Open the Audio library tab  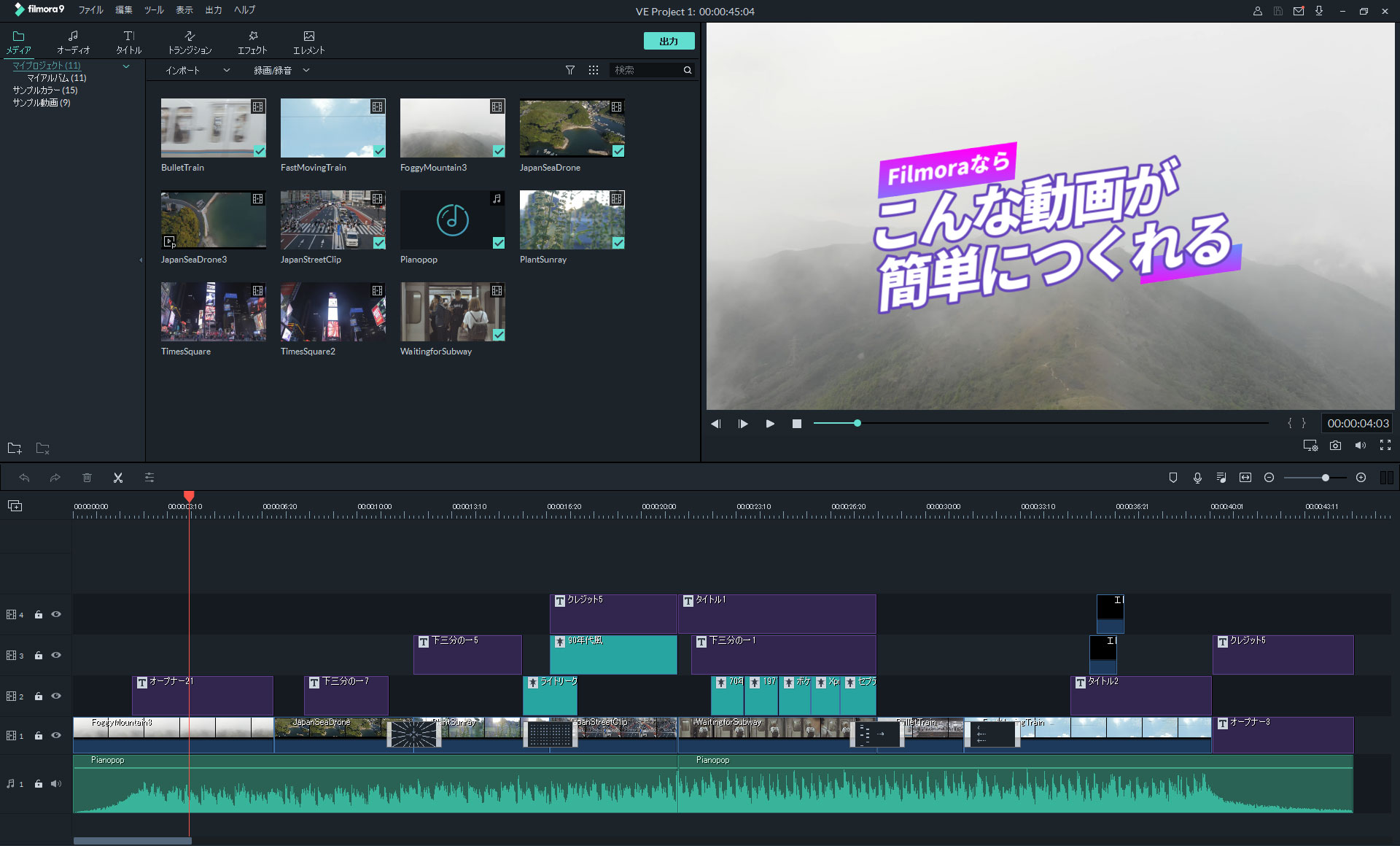[x=73, y=42]
